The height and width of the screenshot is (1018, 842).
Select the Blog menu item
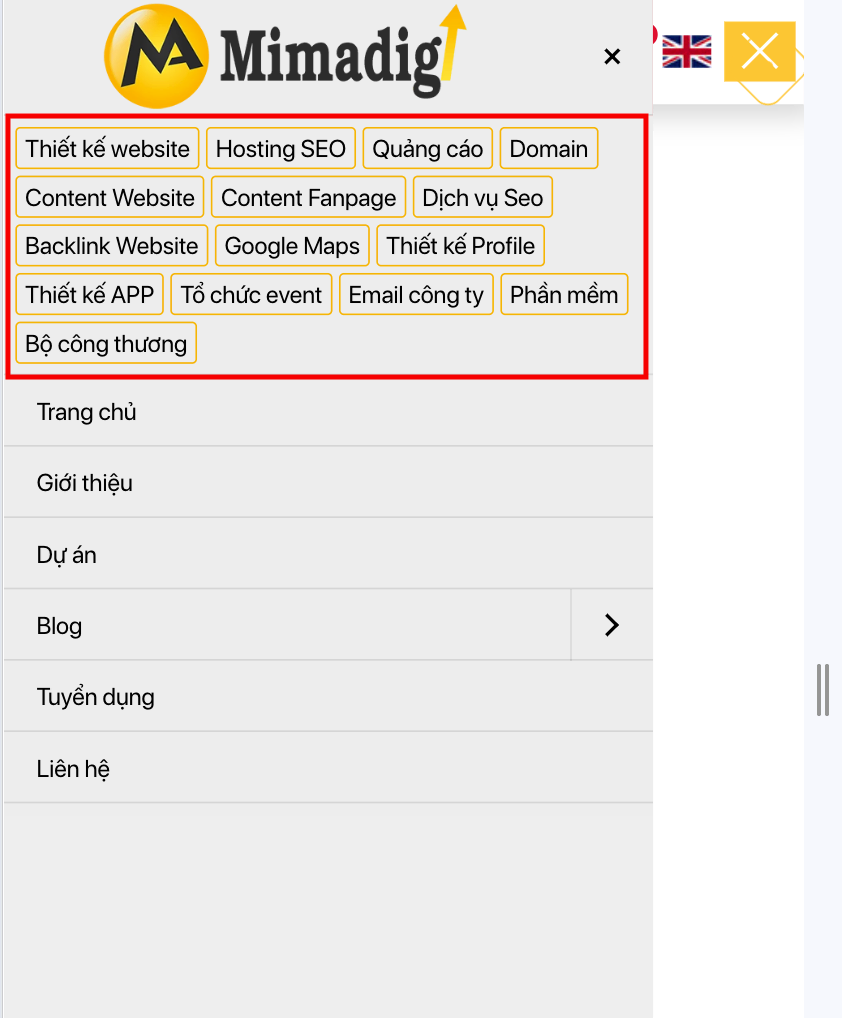click(x=60, y=626)
